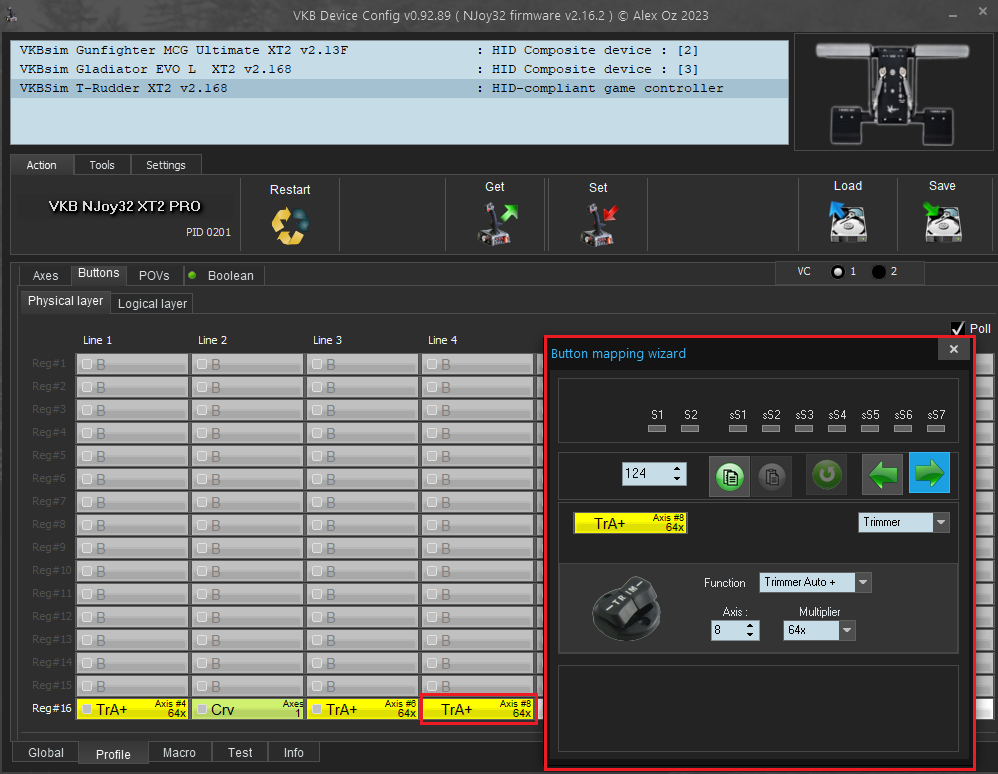Image resolution: width=998 pixels, height=774 pixels.
Task: Toggle the Poll checkbox
Action: 957,328
